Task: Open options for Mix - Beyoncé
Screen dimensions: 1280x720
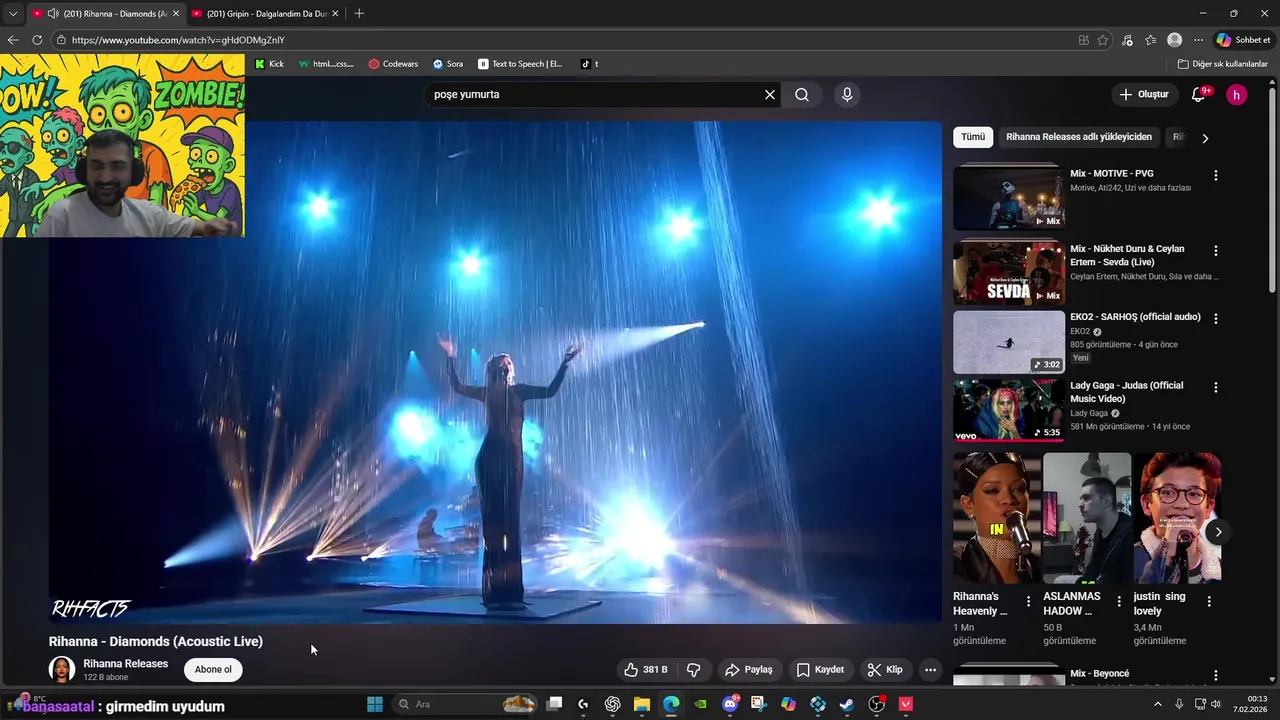Action: coord(1216,676)
